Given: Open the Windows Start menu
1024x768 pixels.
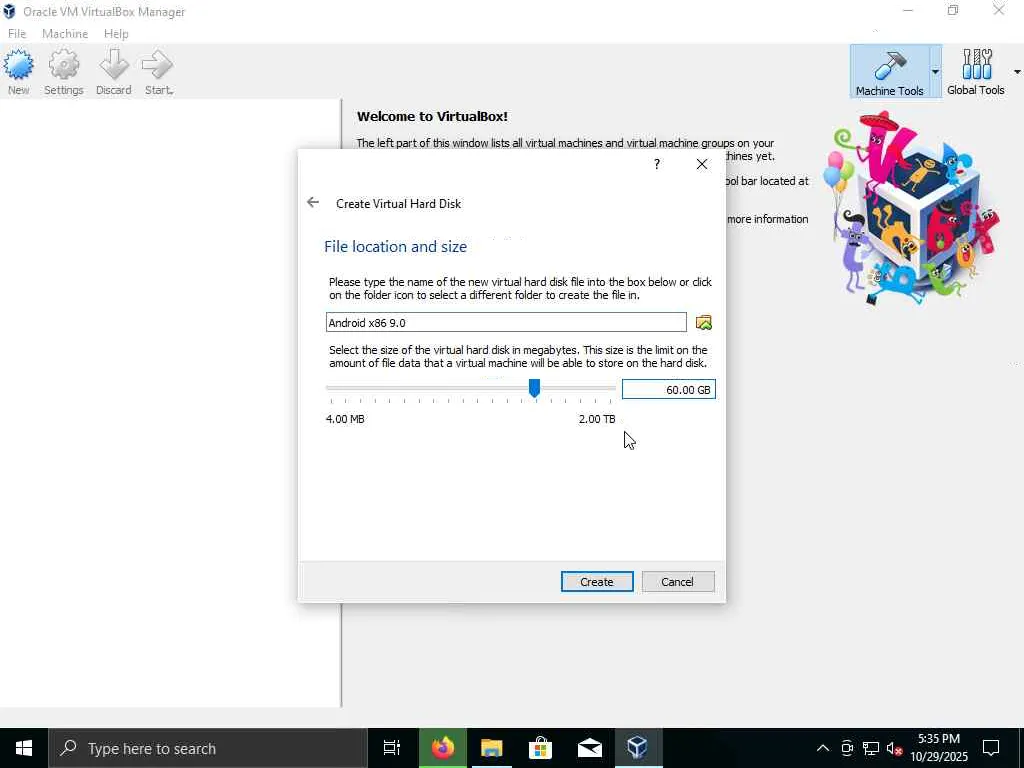Looking at the screenshot, I should (x=24, y=748).
